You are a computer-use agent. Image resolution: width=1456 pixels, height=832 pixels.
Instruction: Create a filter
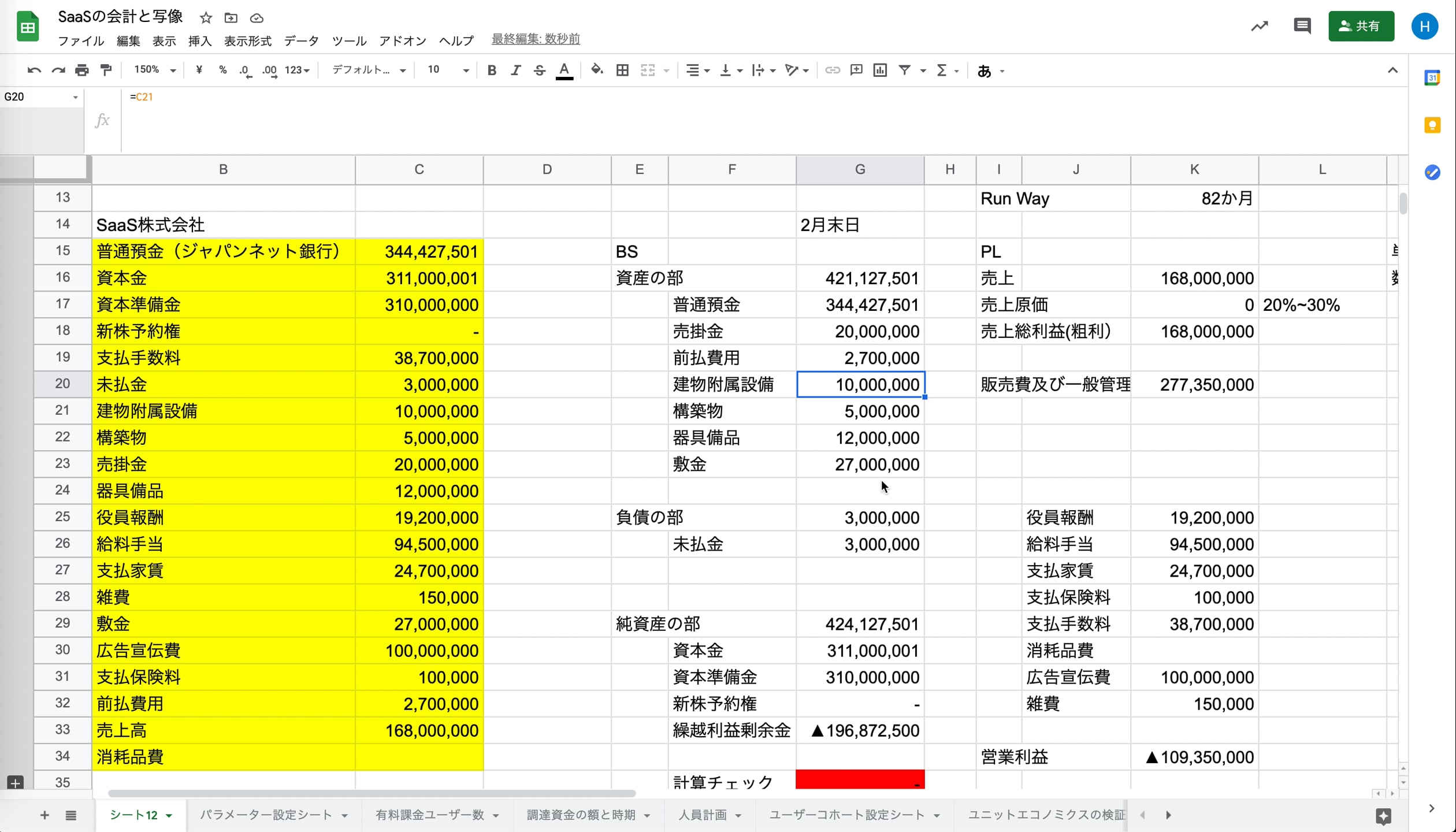point(905,70)
